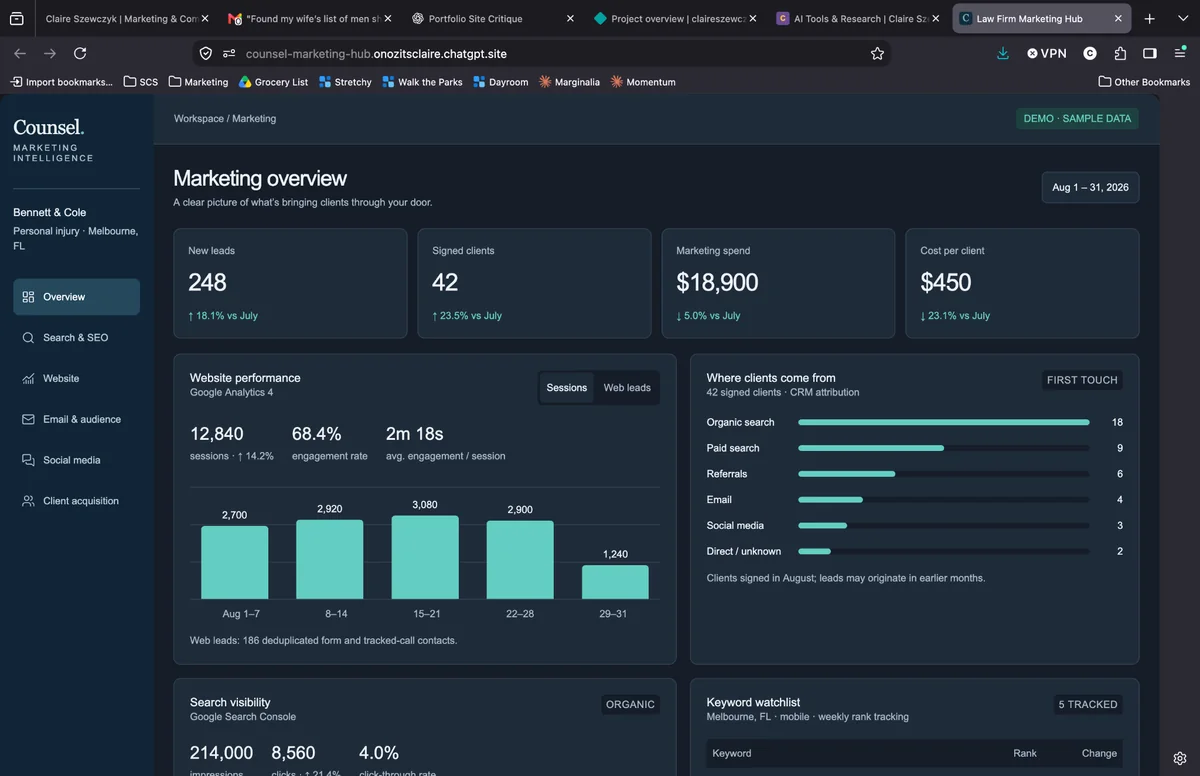Screen dimensions: 1200x776
Task: Select the Sessions chart toggle
Action: [567, 388]
